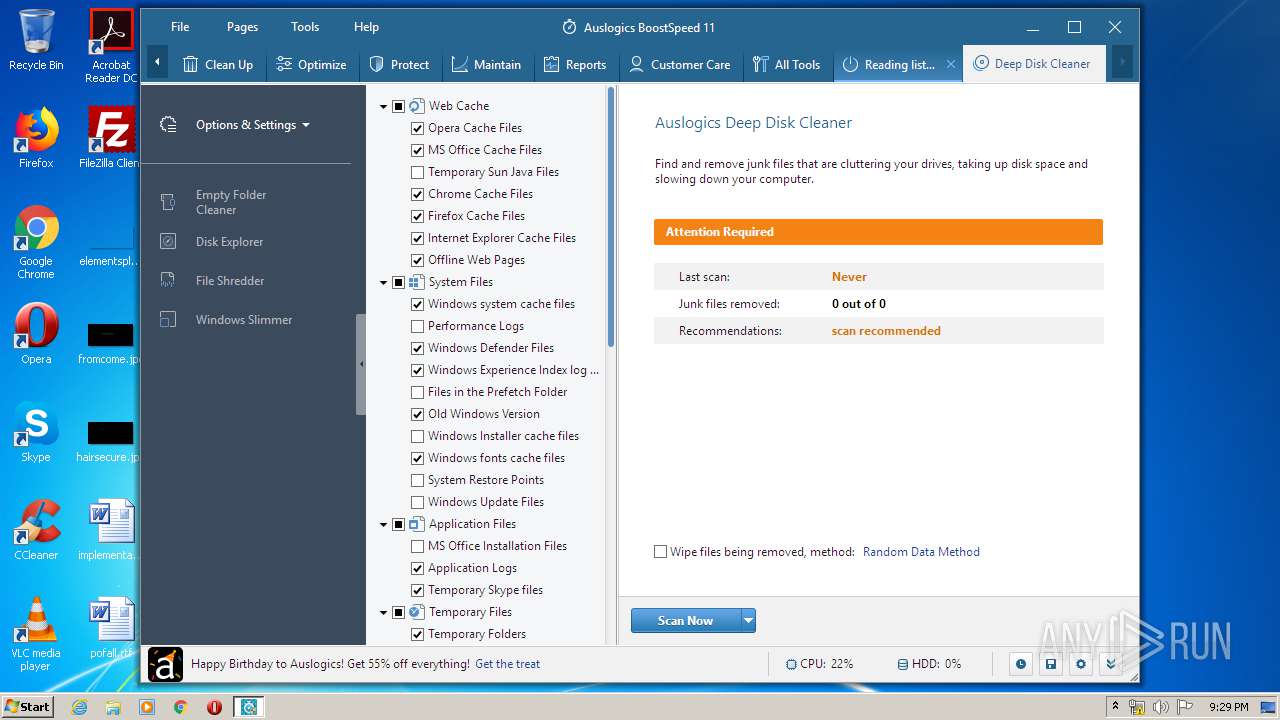This screenshot has width=1280, height=720.
Task: Switch to the Protect tab
Action: [x=399, y=64]
